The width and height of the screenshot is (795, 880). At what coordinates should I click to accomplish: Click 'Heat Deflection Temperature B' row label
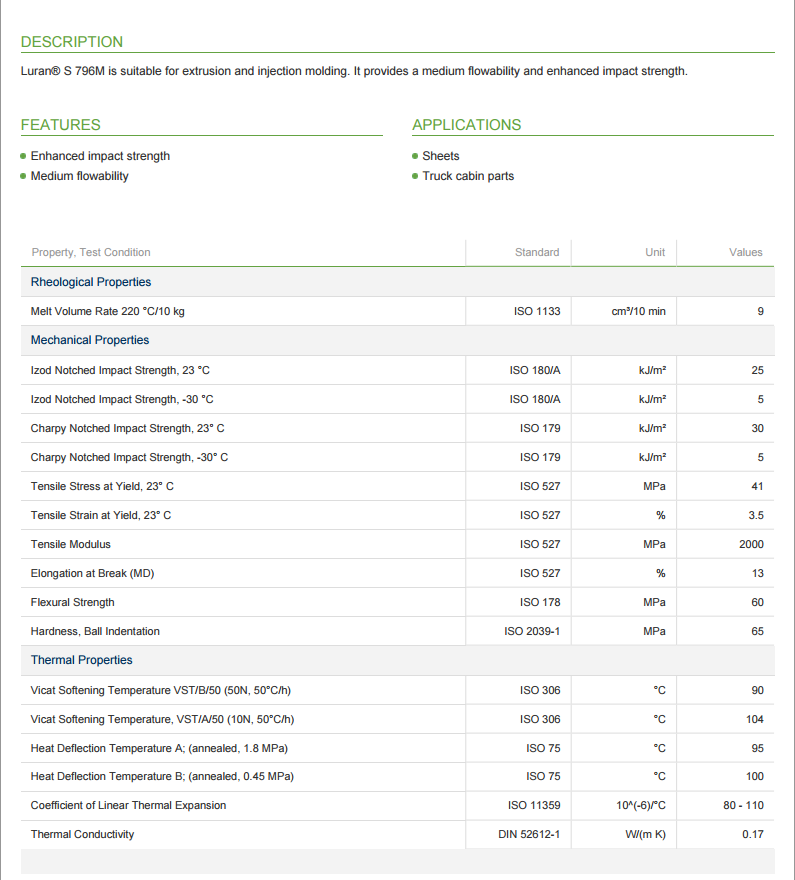[162, 777]
